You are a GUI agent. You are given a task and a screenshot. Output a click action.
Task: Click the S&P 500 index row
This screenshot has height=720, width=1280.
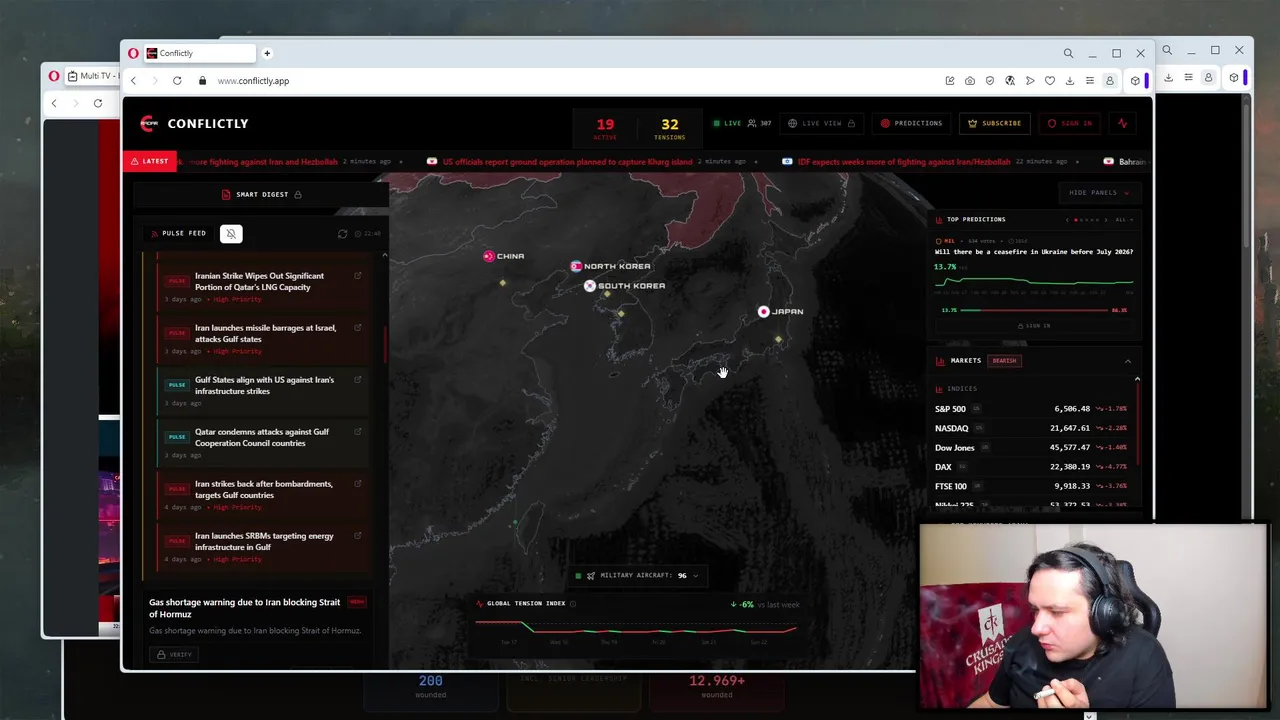pyautogui.click(x=1030, y=409)
